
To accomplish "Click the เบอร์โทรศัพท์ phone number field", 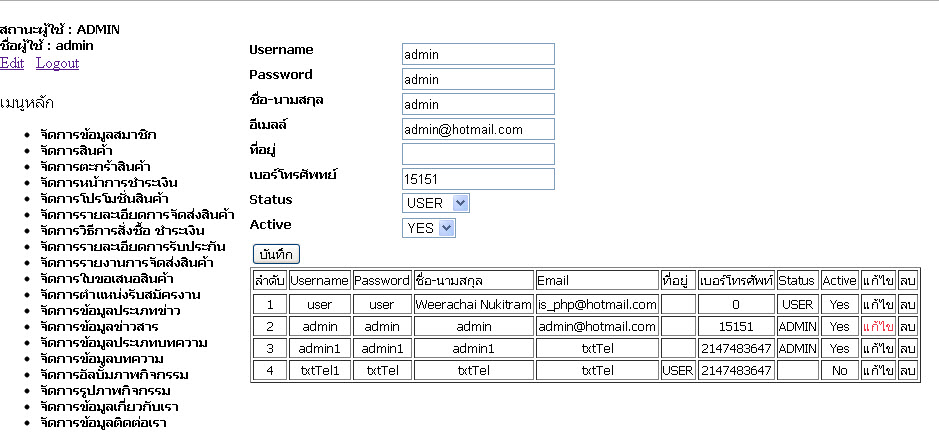I will 478,179.
